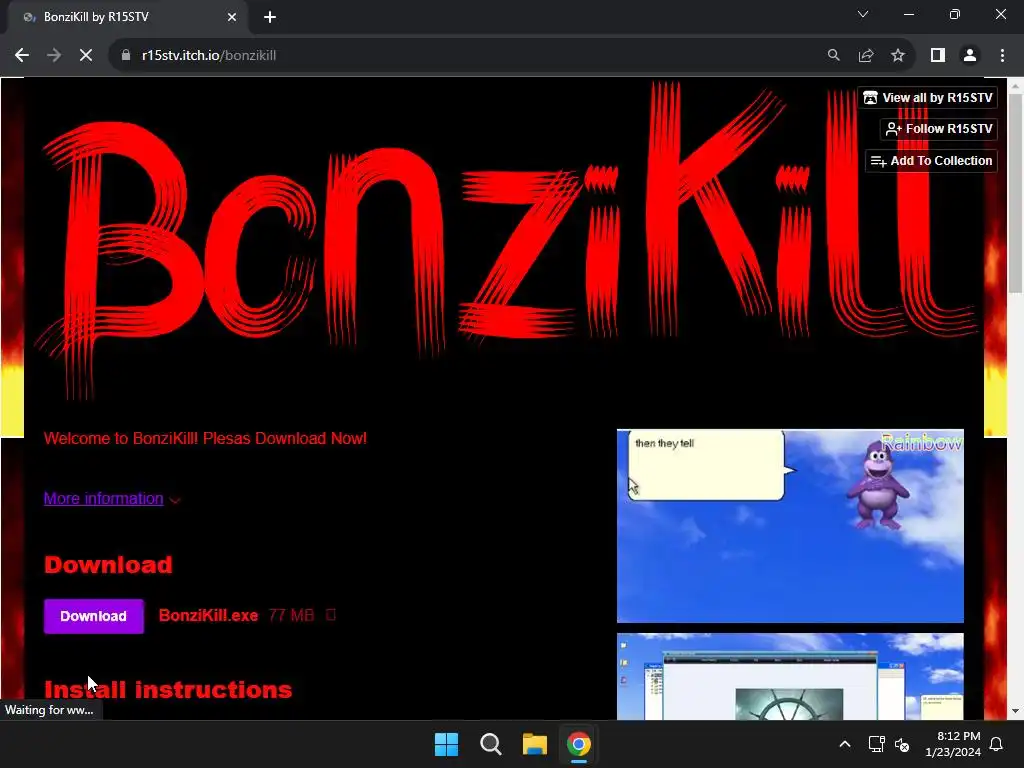The height and width of the screenshot is (768, 1024).
Task: Click the scrollbar down arrow
Action: 1016,711
